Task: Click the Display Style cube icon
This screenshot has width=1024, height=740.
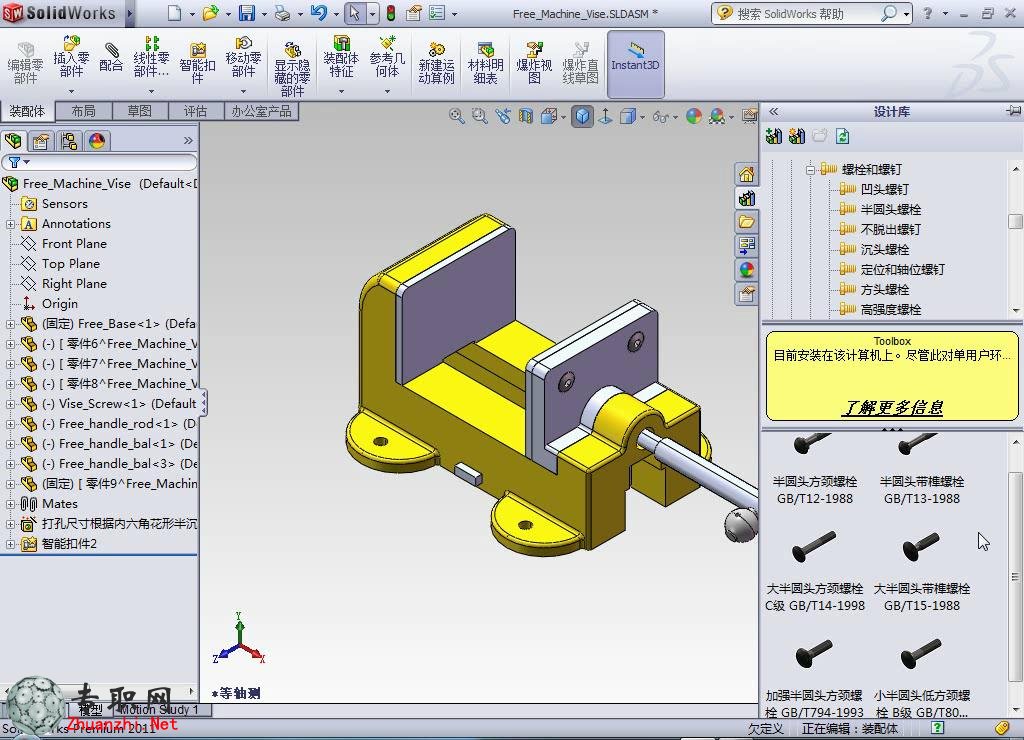Action: tap(628, 116)
